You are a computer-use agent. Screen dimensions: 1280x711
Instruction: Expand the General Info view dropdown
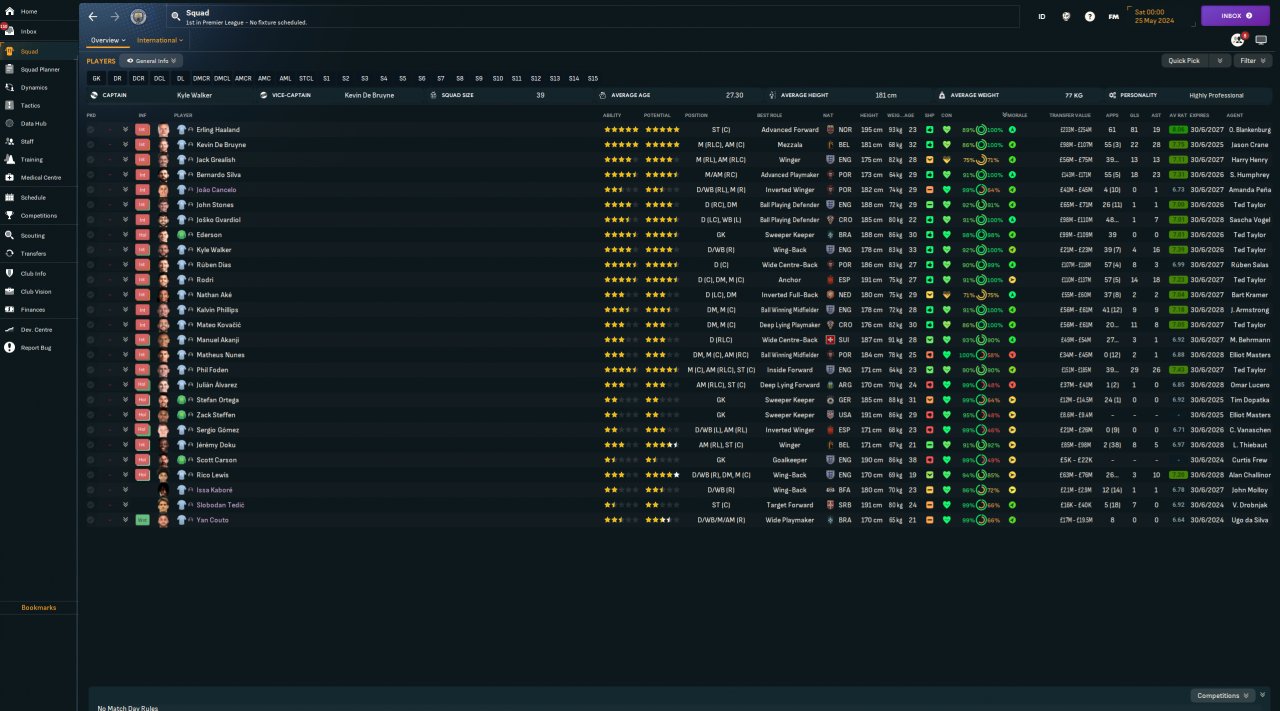tap(151, 61)
